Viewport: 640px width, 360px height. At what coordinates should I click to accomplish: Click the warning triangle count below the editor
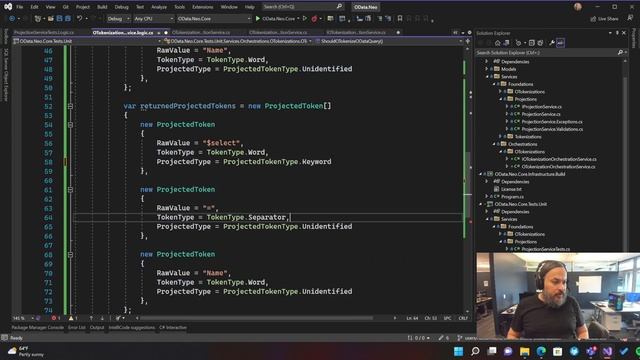(71, 318)
